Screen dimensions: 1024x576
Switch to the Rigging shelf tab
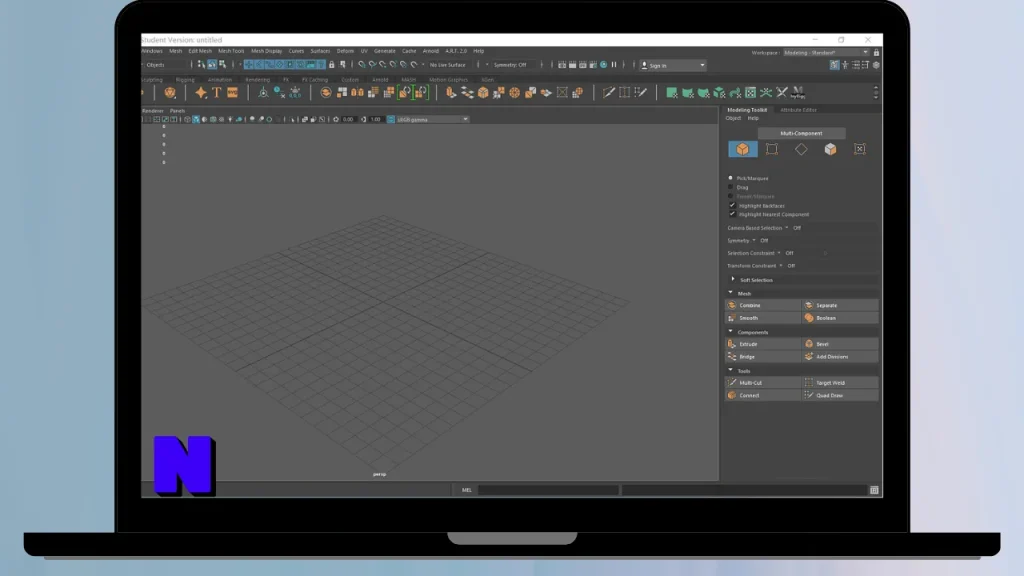coord(185,80)
